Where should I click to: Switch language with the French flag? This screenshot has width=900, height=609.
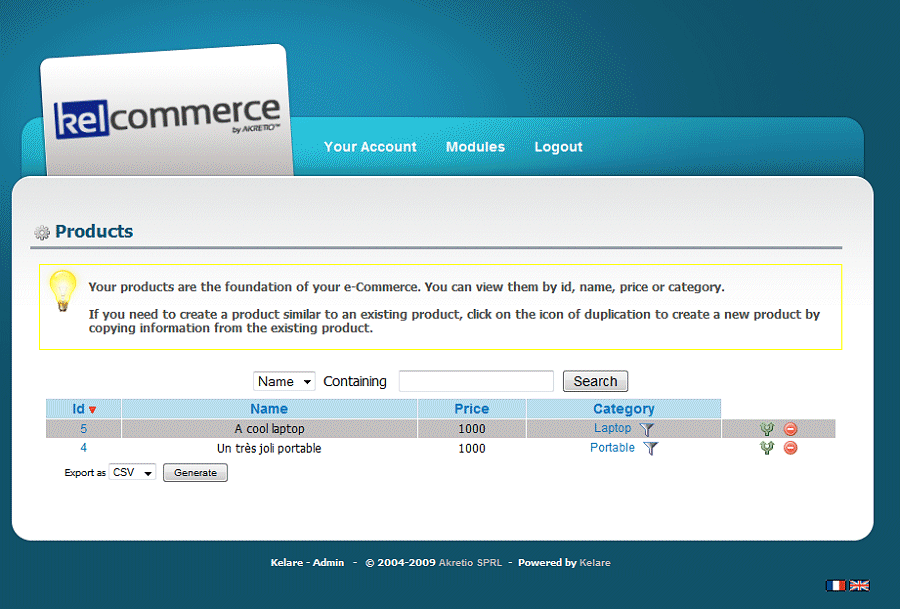[x=835, y=585]
